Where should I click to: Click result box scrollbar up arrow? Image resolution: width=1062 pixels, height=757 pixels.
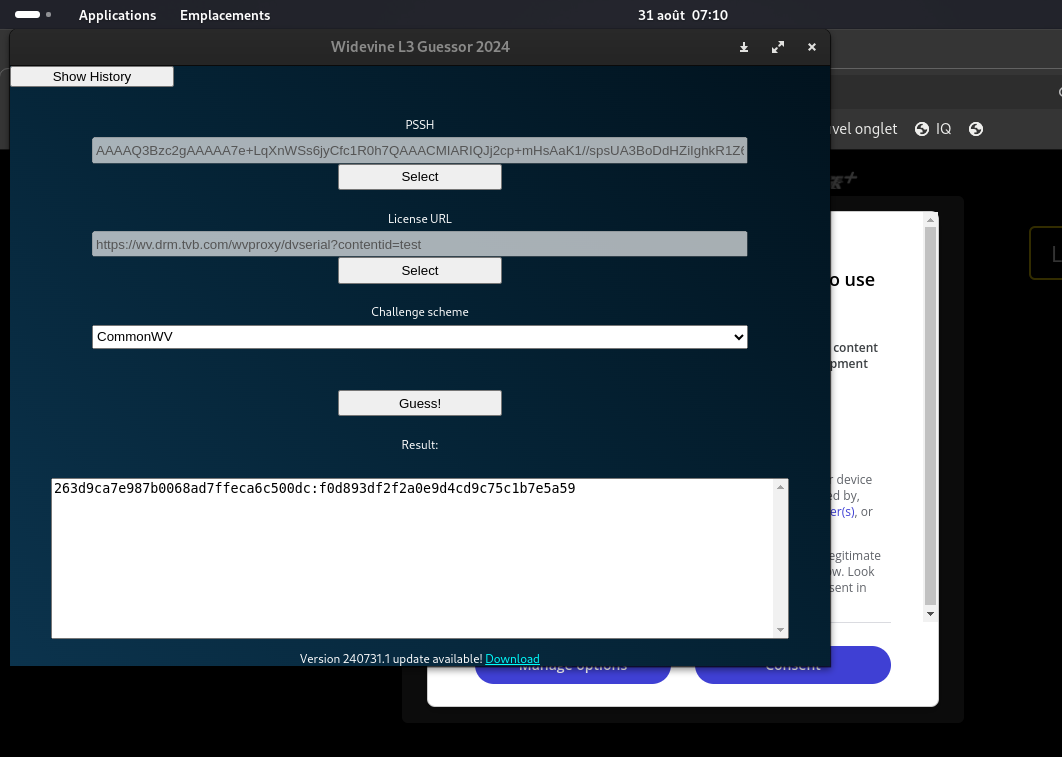pyautogui.click(x=780, y=487)
